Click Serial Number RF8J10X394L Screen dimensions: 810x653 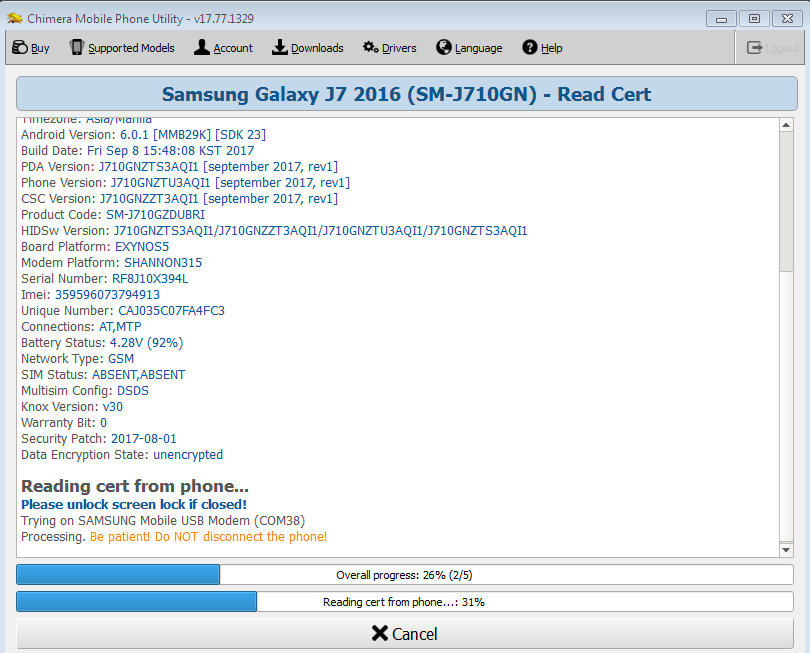150,279
